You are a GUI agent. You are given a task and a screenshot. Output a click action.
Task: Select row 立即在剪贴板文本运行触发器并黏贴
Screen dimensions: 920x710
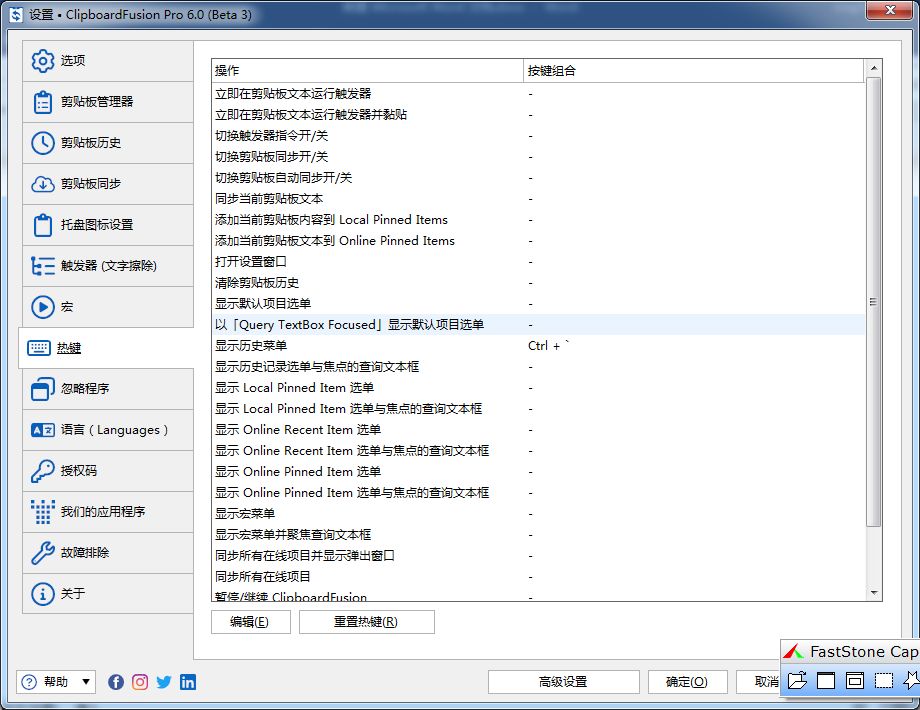point(538,115)
